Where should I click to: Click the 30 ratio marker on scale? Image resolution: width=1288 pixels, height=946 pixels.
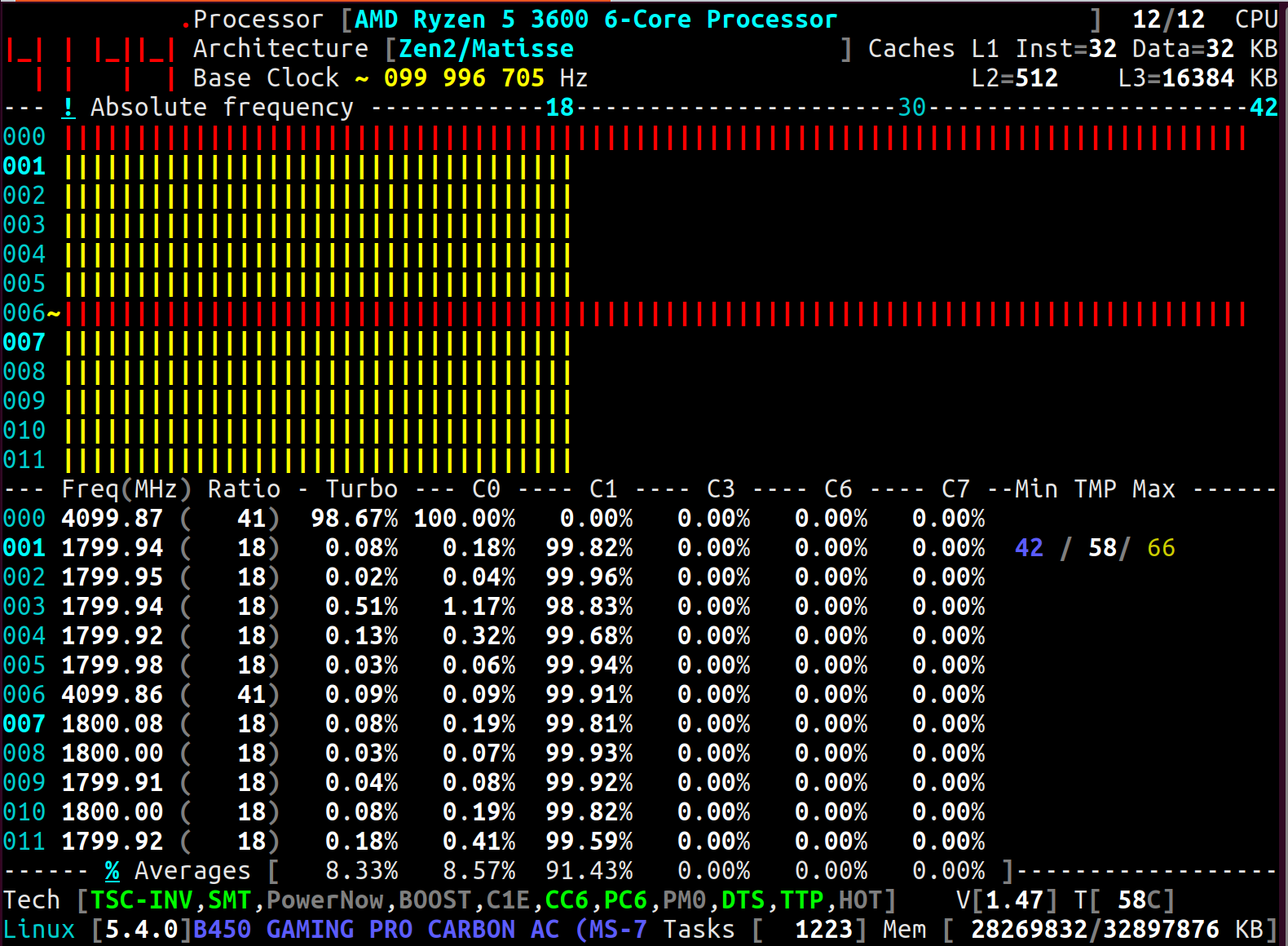click(x=911, y=108)
